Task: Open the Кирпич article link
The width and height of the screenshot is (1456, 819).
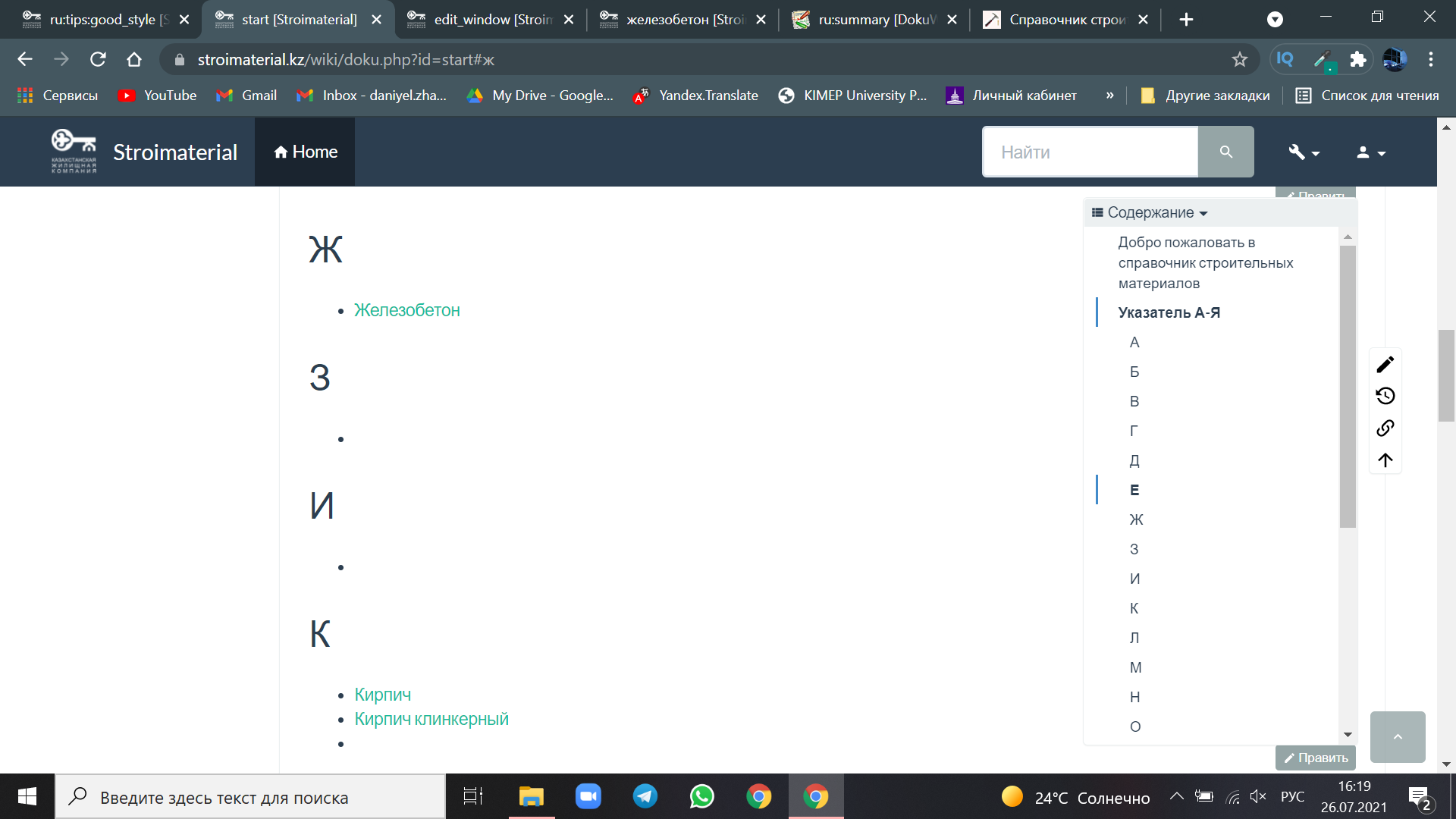Action: click(383, 695)
